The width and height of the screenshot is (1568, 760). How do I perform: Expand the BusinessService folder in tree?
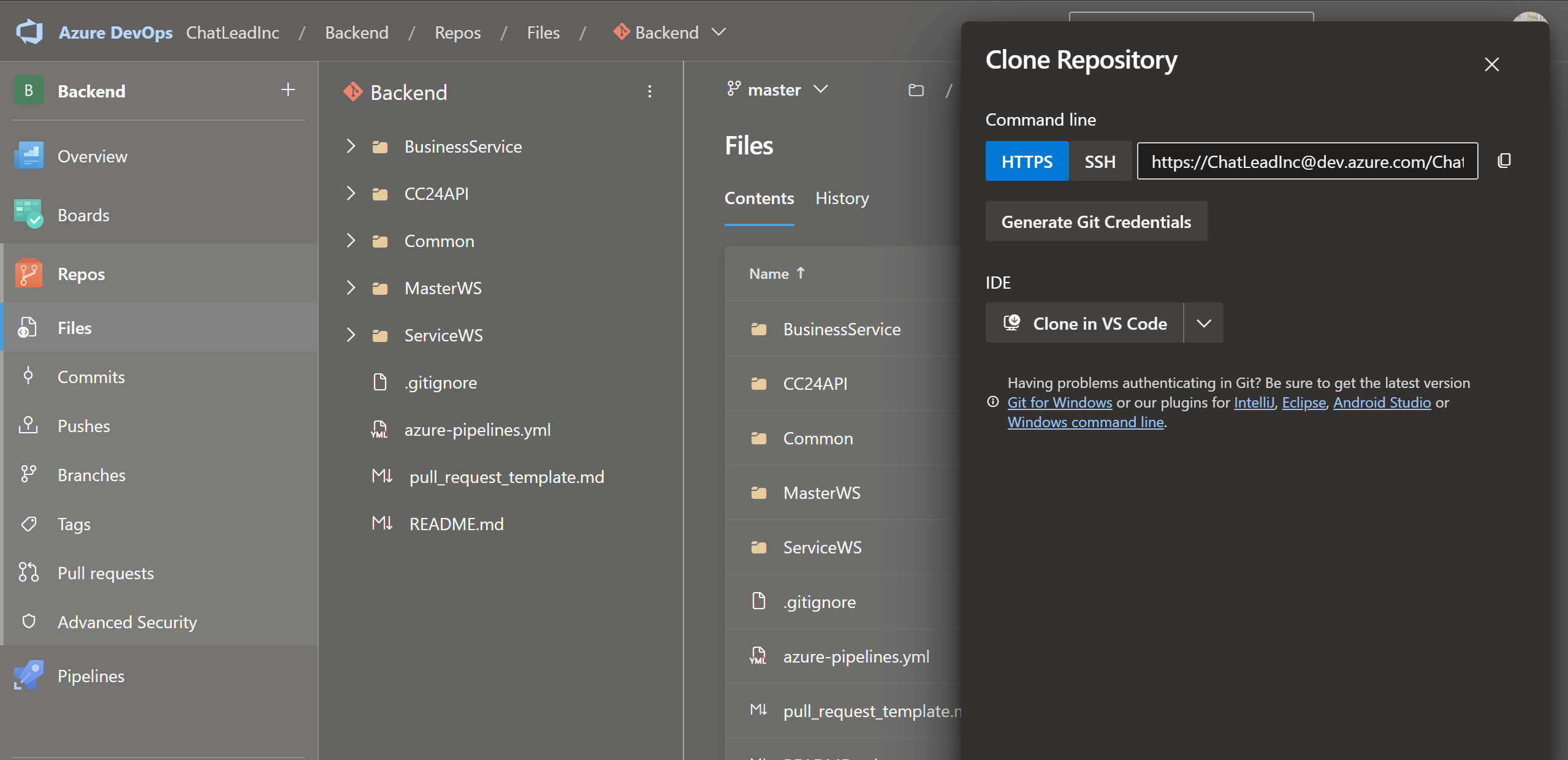pos(351,146)
